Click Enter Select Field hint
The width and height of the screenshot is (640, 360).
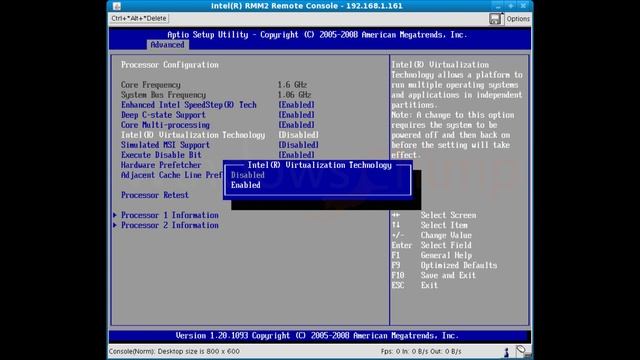click(x=431, y=245)
